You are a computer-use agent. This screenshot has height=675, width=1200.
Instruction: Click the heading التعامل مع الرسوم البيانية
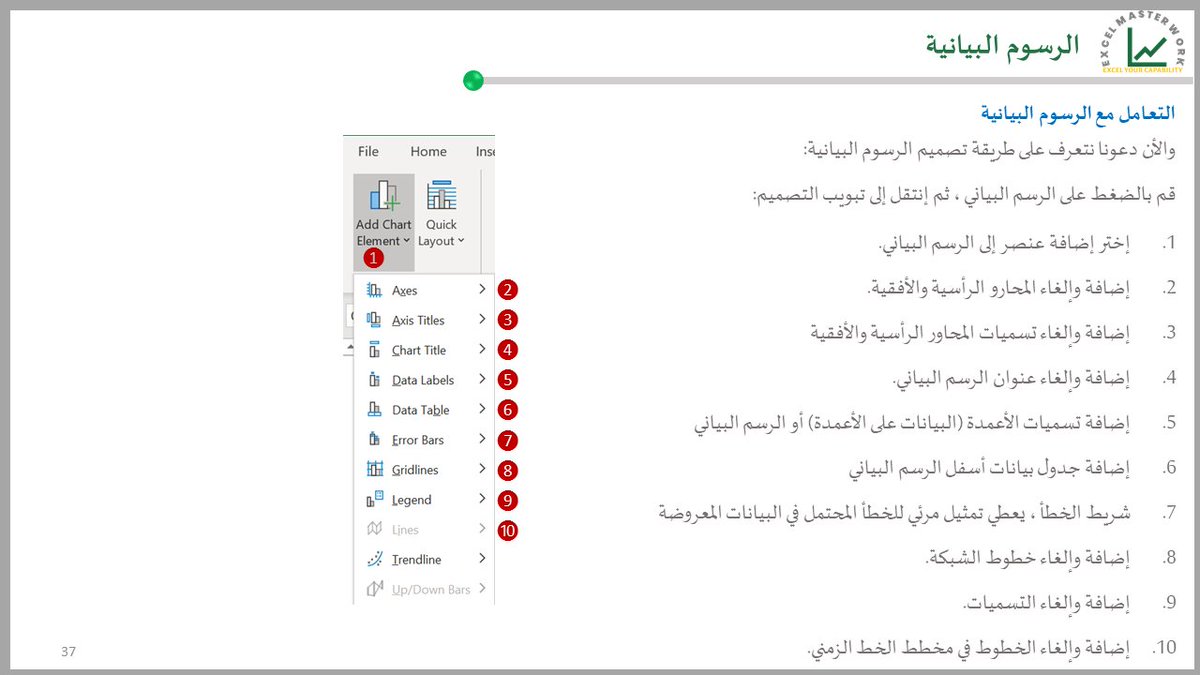coord(1078,113)
